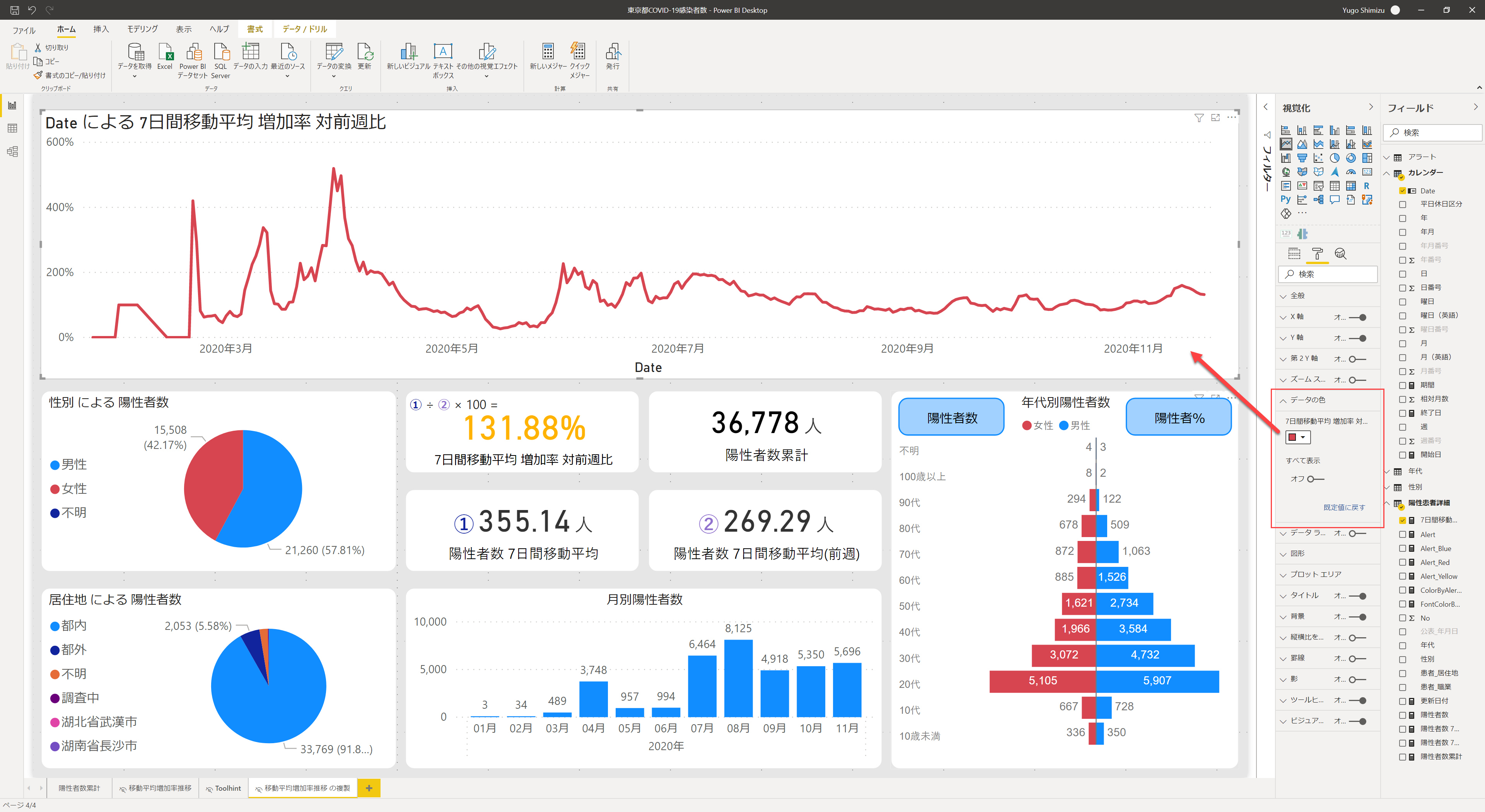Expand the 年代 table in Fields
The height and width of the screenshot is (812, 1485).
point(1386,471)
